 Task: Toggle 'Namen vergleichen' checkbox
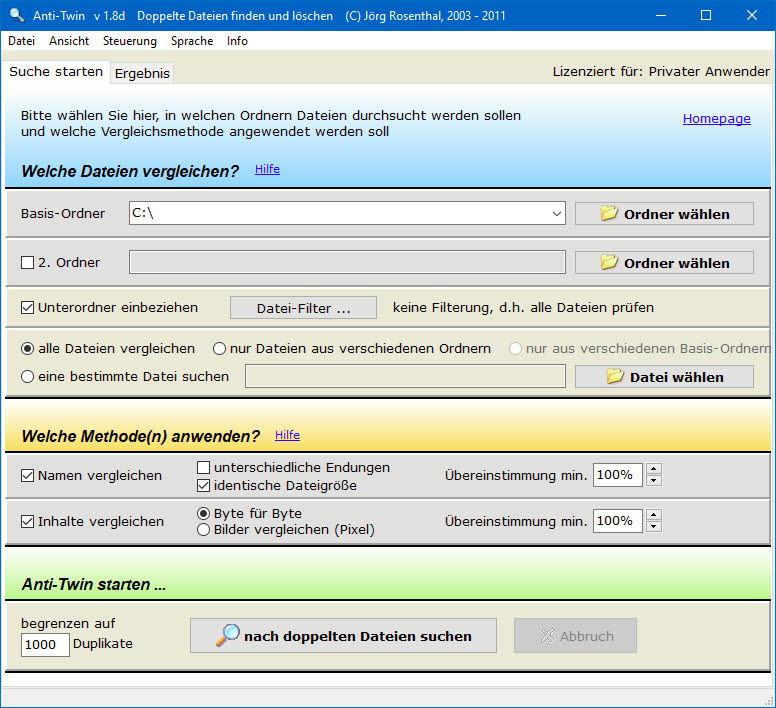[x=27, y=475]
